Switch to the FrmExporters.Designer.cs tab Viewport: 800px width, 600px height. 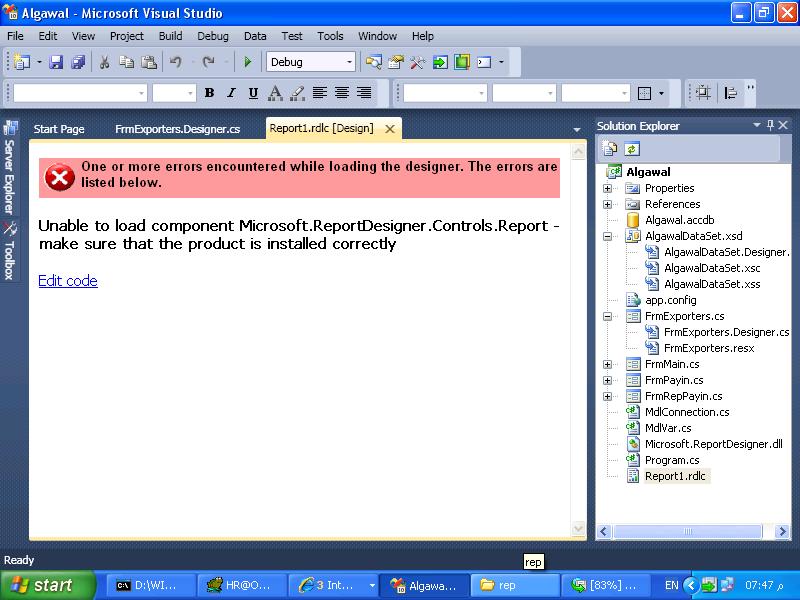pos(178,129)
